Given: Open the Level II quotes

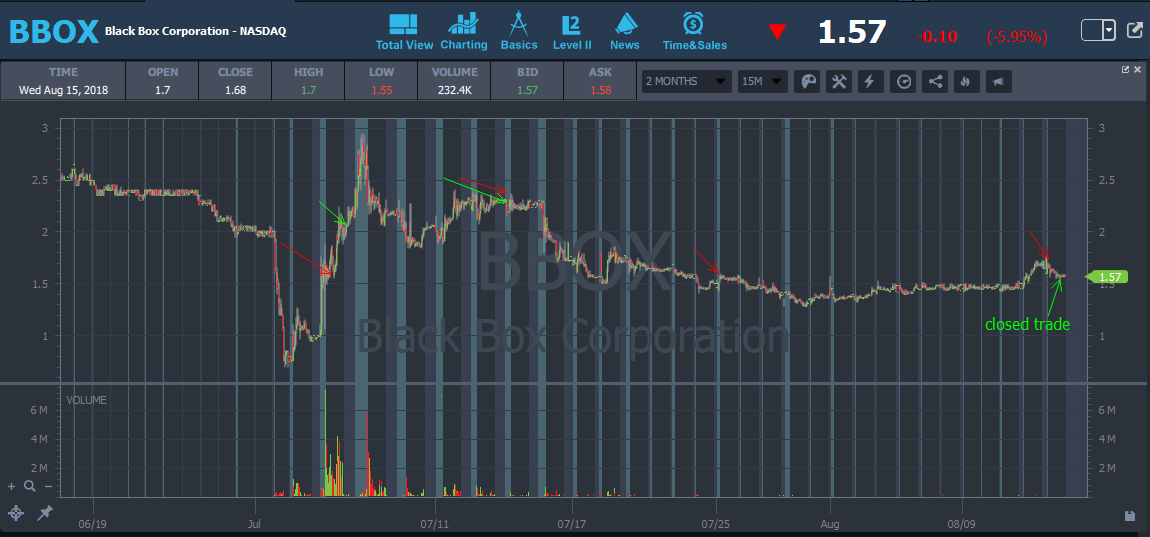Looking at the screenshot, I should coord(571,32).
